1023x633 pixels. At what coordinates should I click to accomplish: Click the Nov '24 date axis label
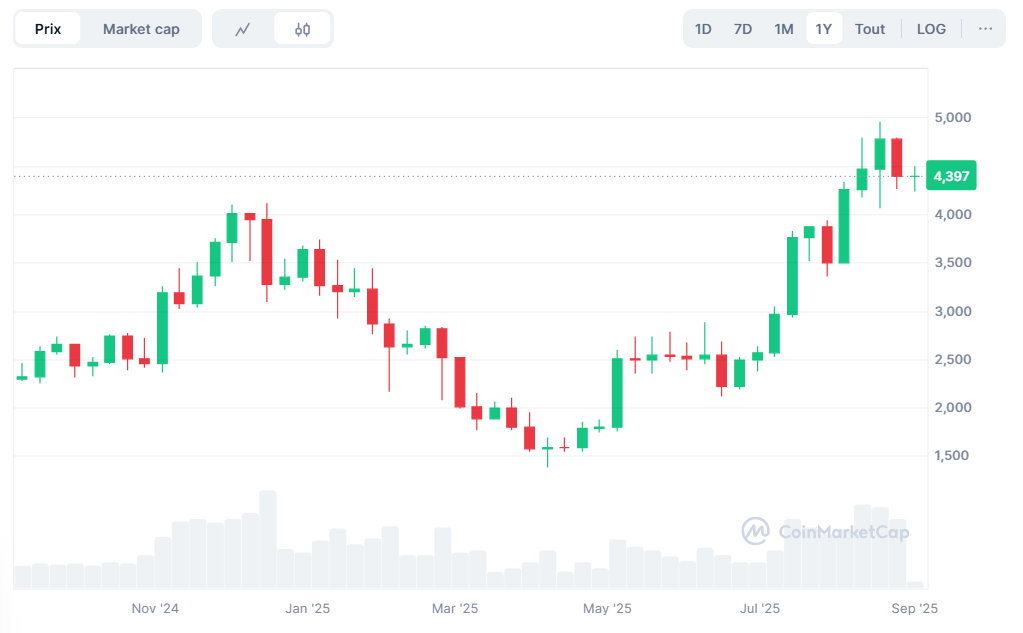pos(155,608)
